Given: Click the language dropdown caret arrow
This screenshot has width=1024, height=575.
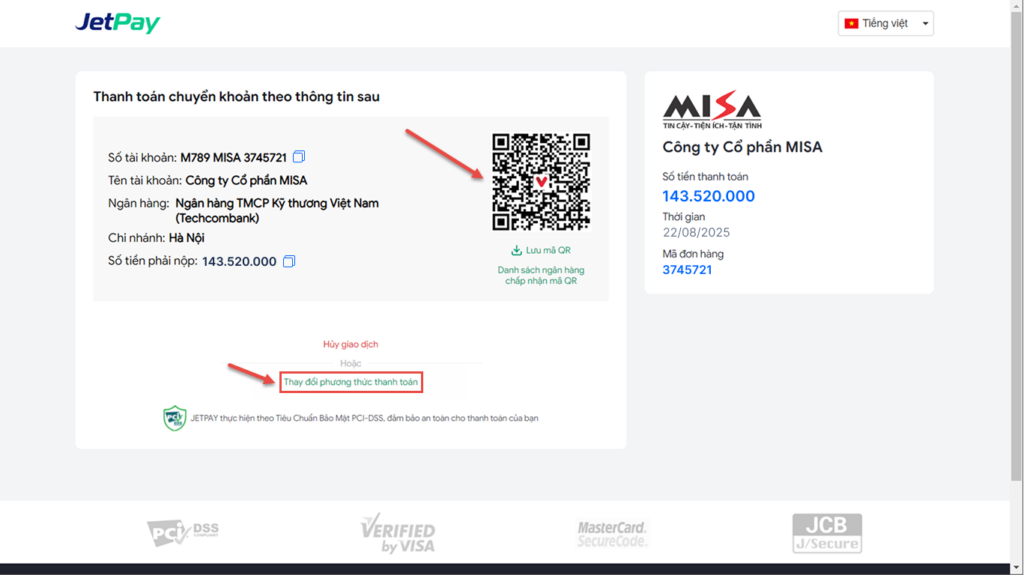Looking at the screenshot, I should [x=925, y=24].
